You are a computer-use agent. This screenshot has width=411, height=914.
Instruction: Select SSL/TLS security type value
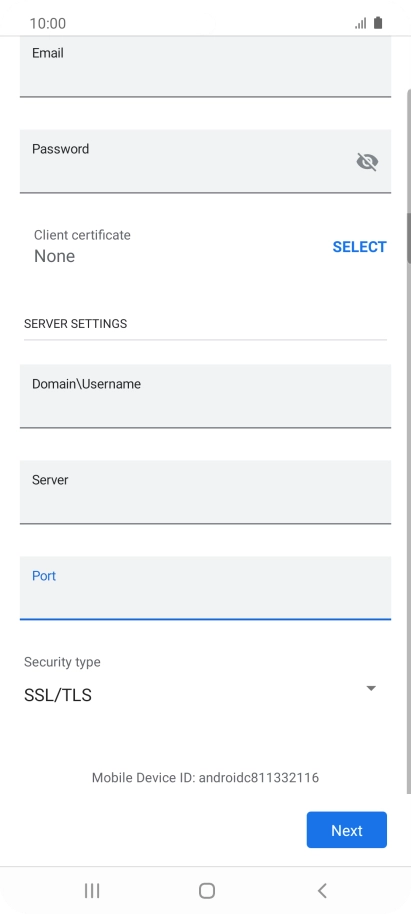(58, 695)
